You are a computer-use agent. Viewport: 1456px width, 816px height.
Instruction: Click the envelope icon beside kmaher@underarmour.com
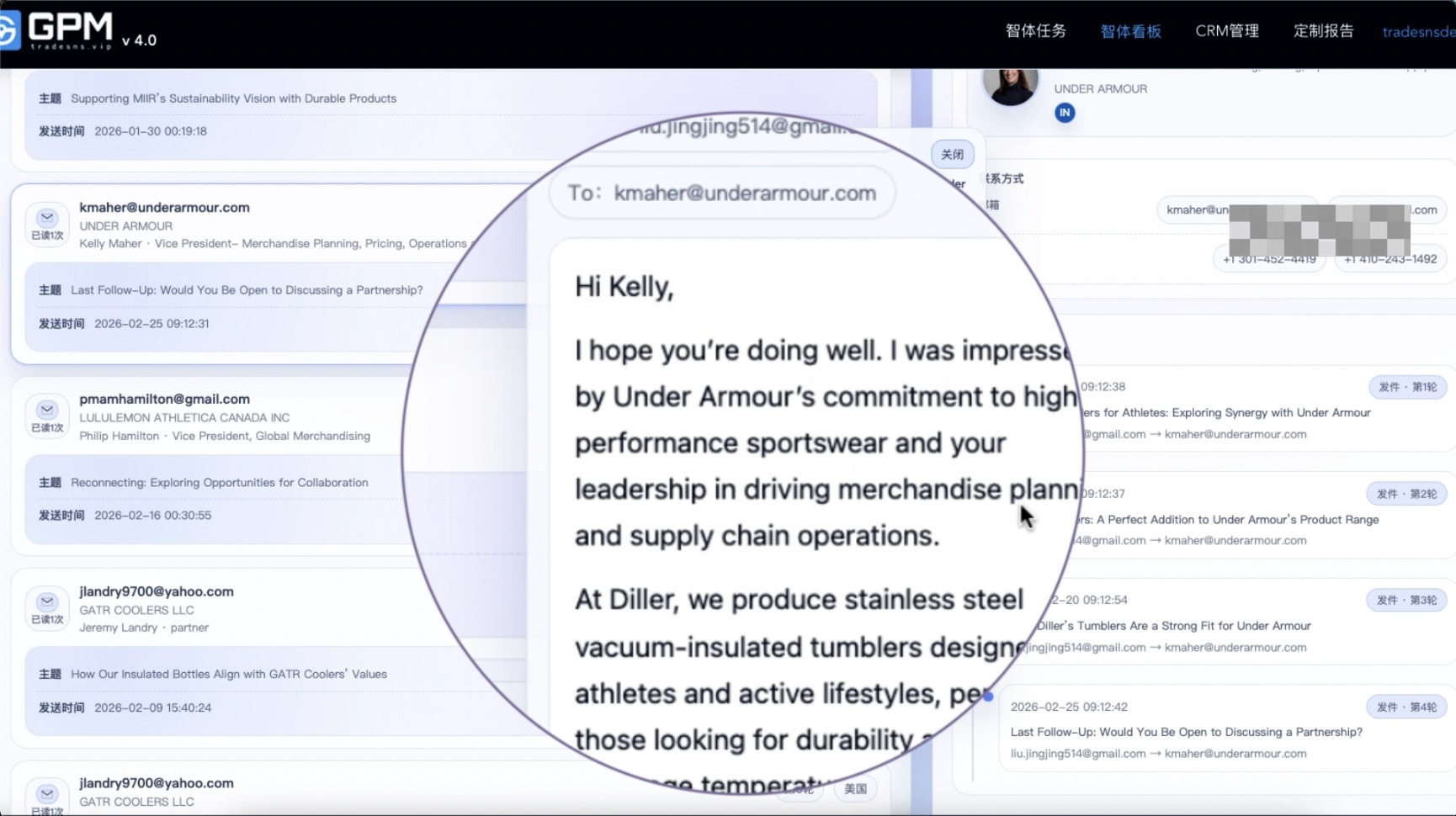coord(47,218)
